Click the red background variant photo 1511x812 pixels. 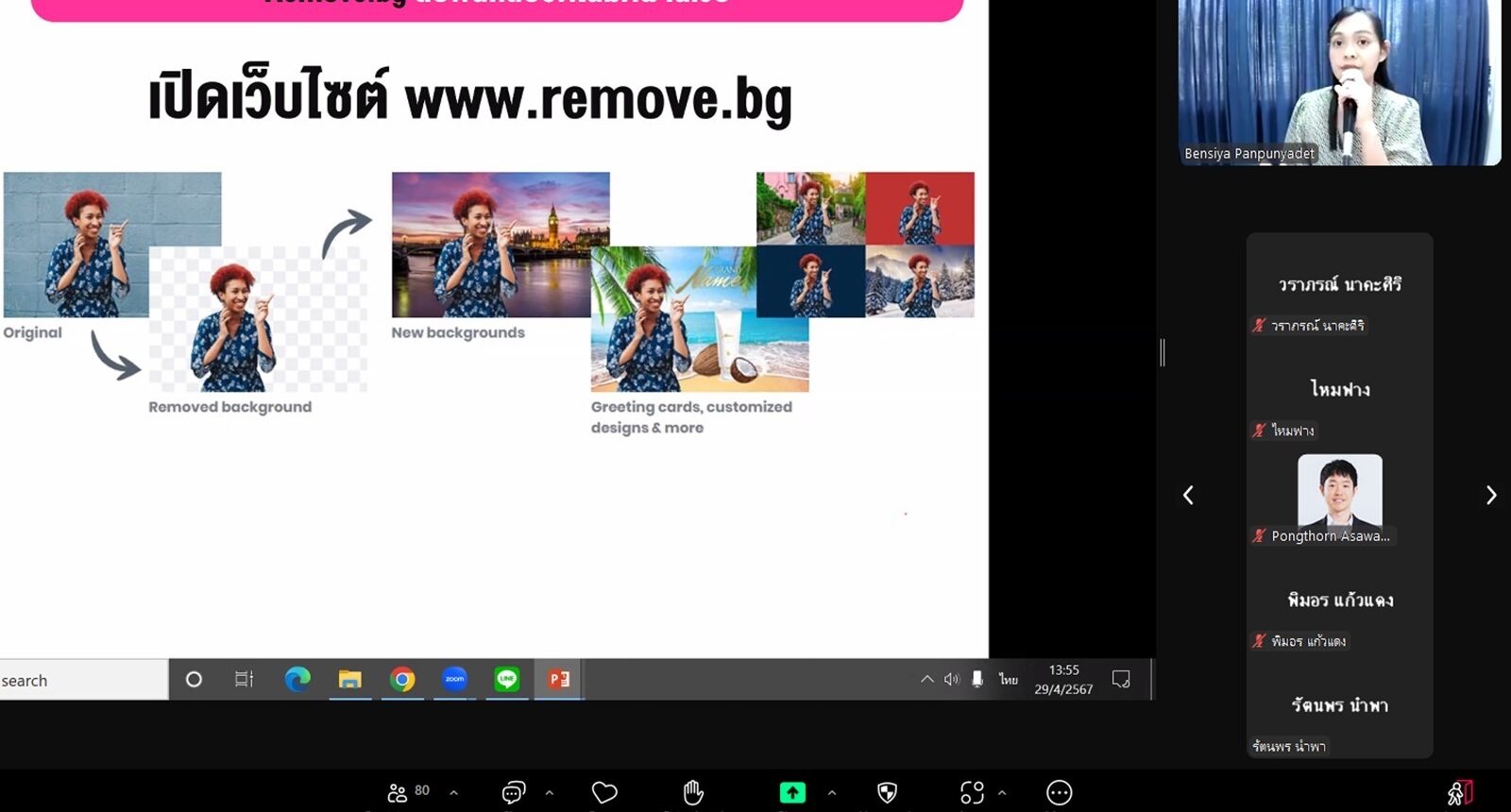(x=920, y=208)
